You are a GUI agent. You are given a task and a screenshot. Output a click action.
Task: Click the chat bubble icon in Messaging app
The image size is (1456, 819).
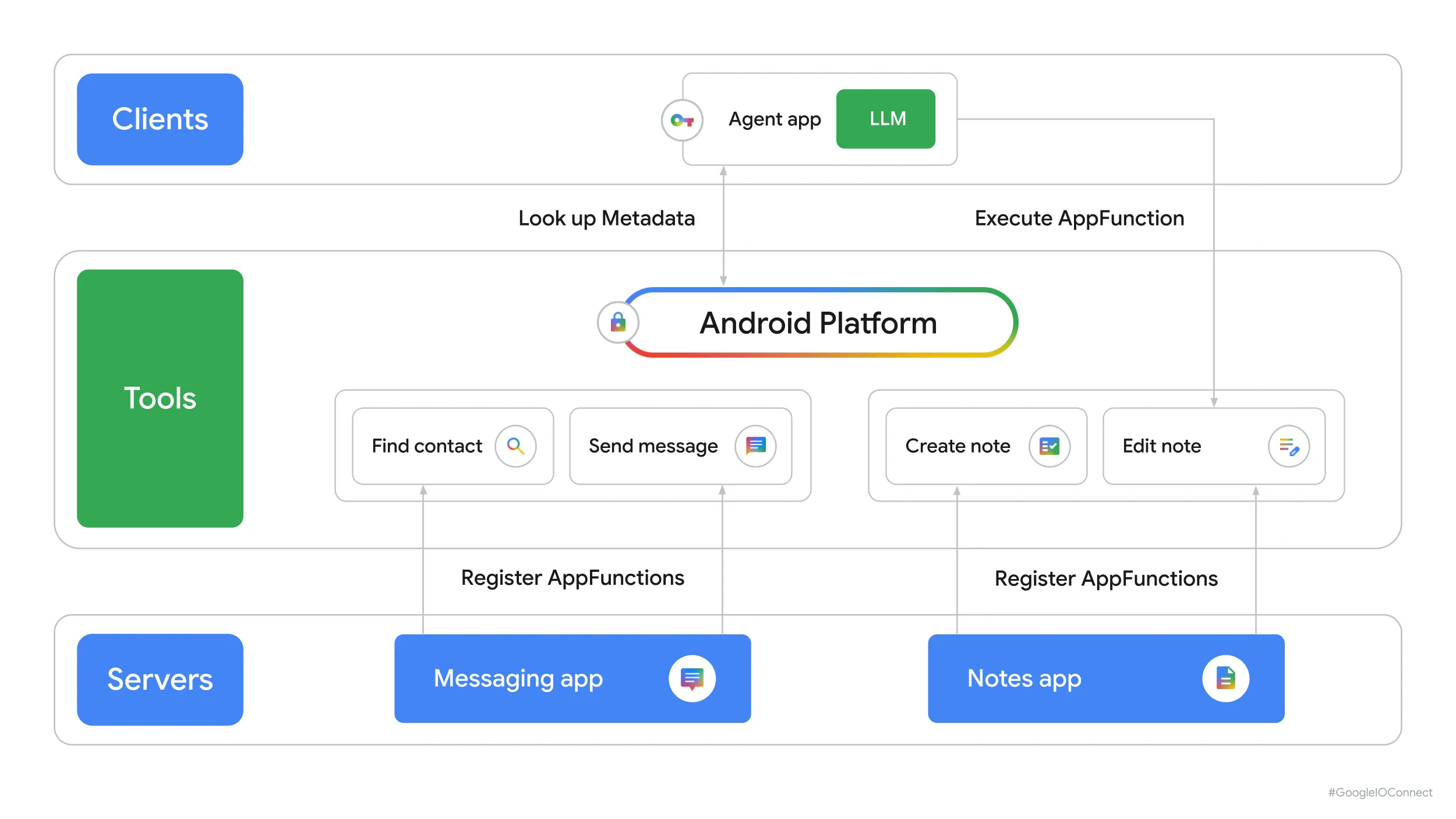692,679
